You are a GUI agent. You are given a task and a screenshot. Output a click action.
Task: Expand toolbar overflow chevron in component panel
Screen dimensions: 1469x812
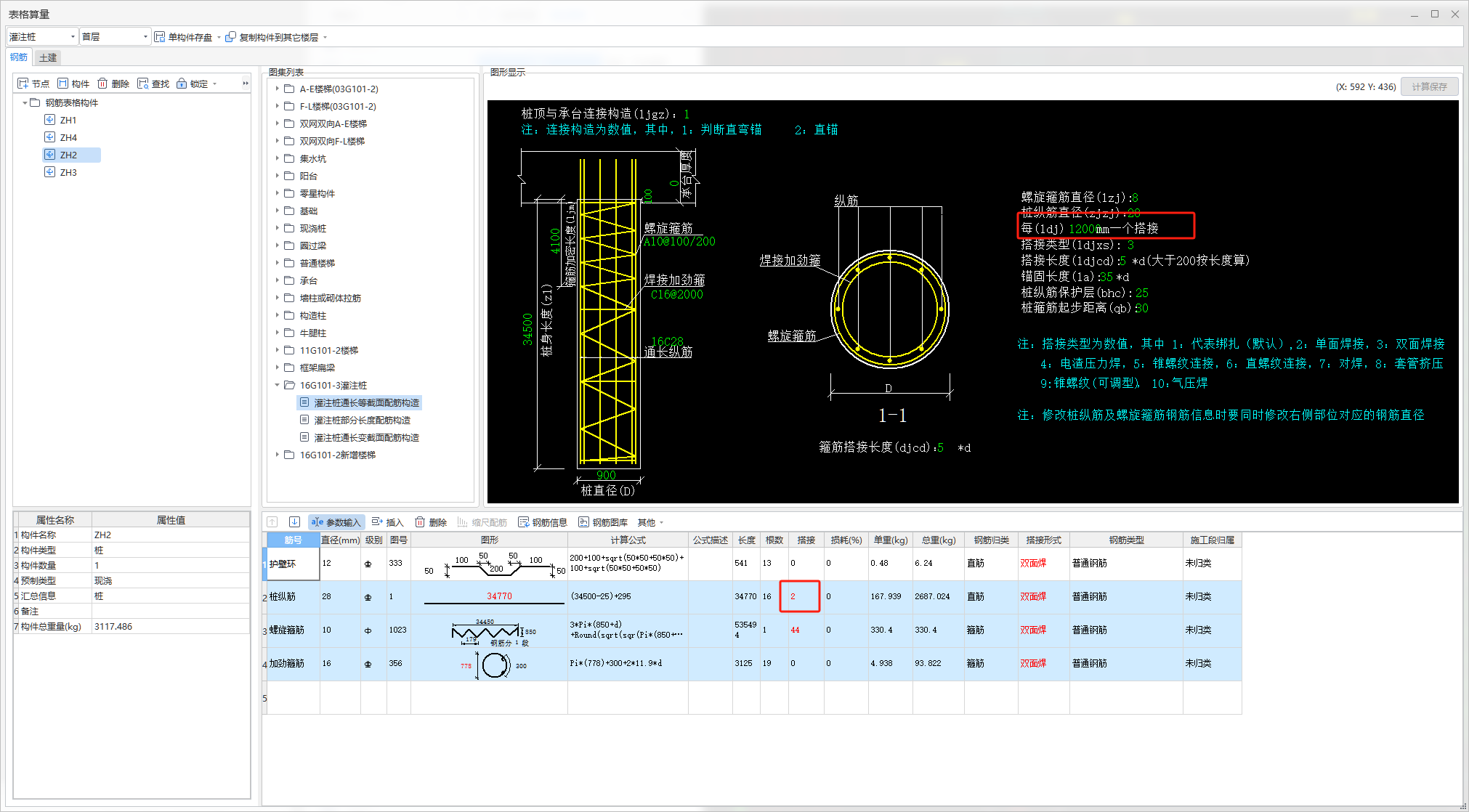coord(246,84)
